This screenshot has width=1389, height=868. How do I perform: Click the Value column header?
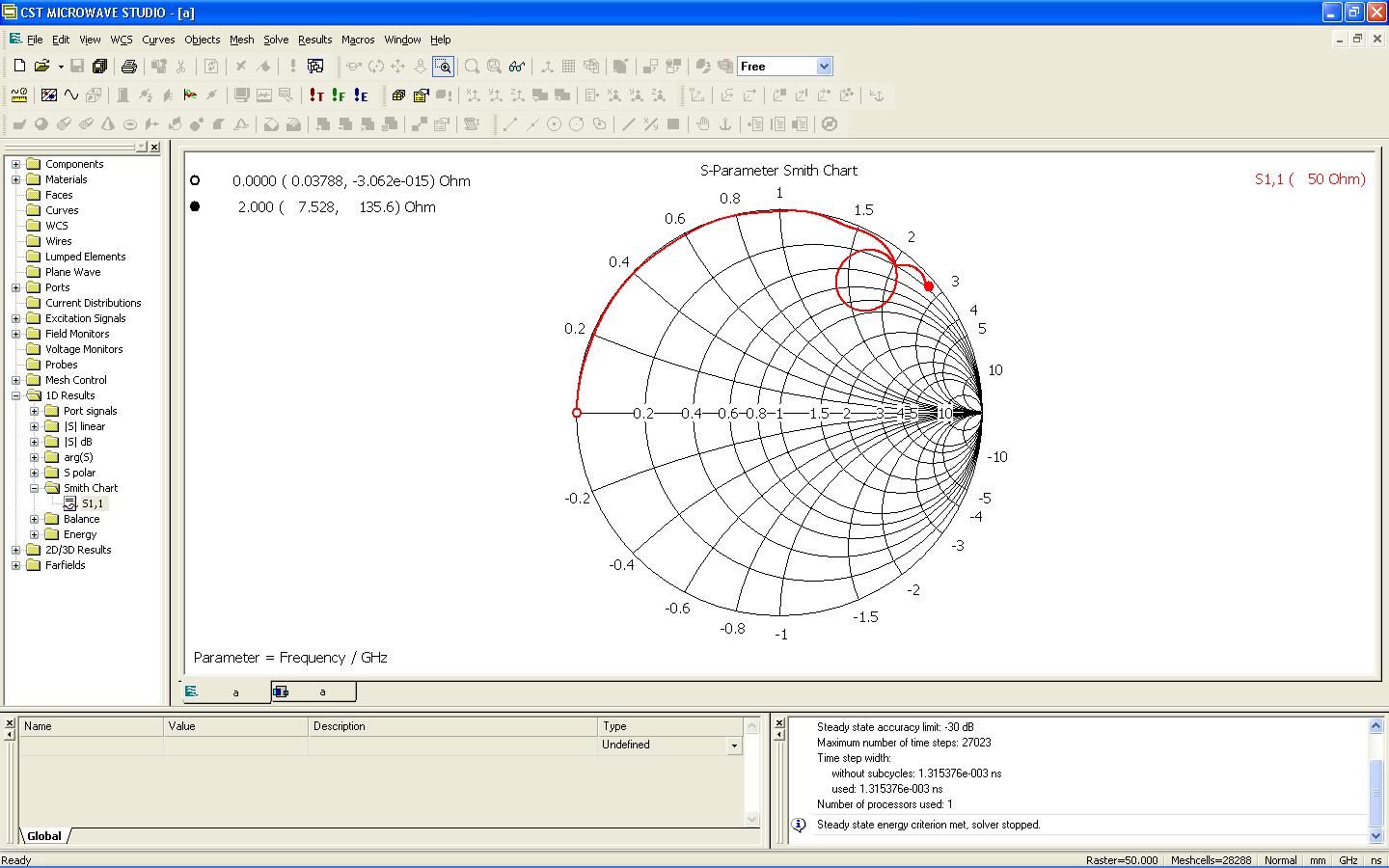point(236,726)
